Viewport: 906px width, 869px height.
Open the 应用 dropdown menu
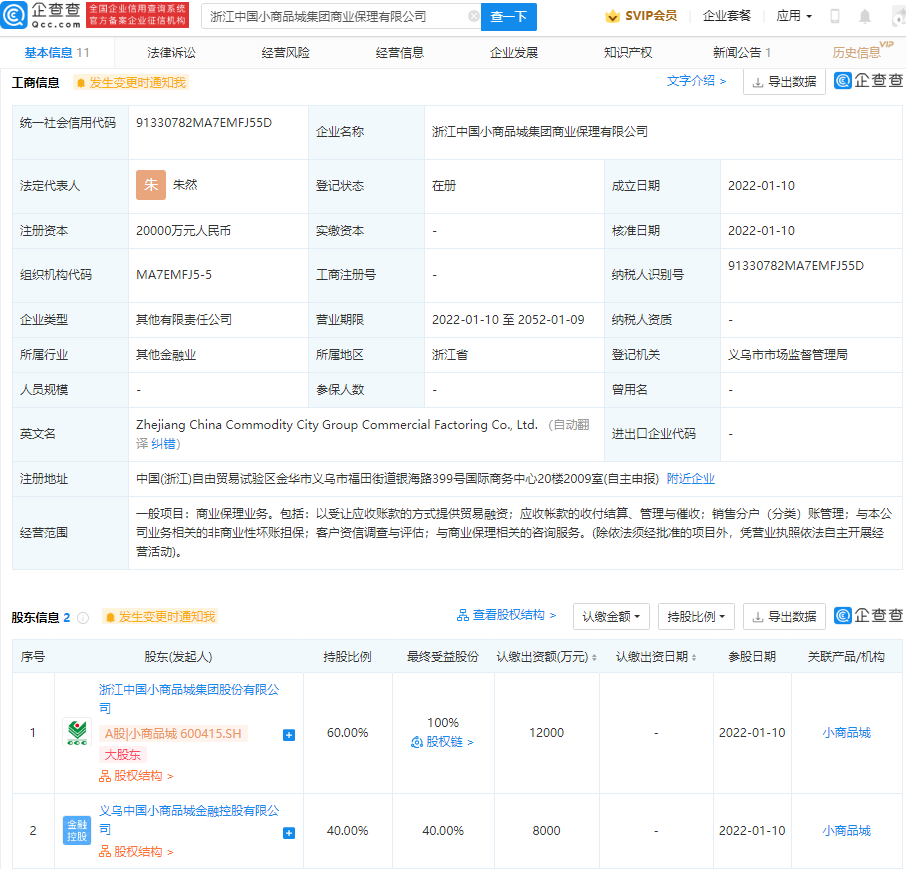794,16
